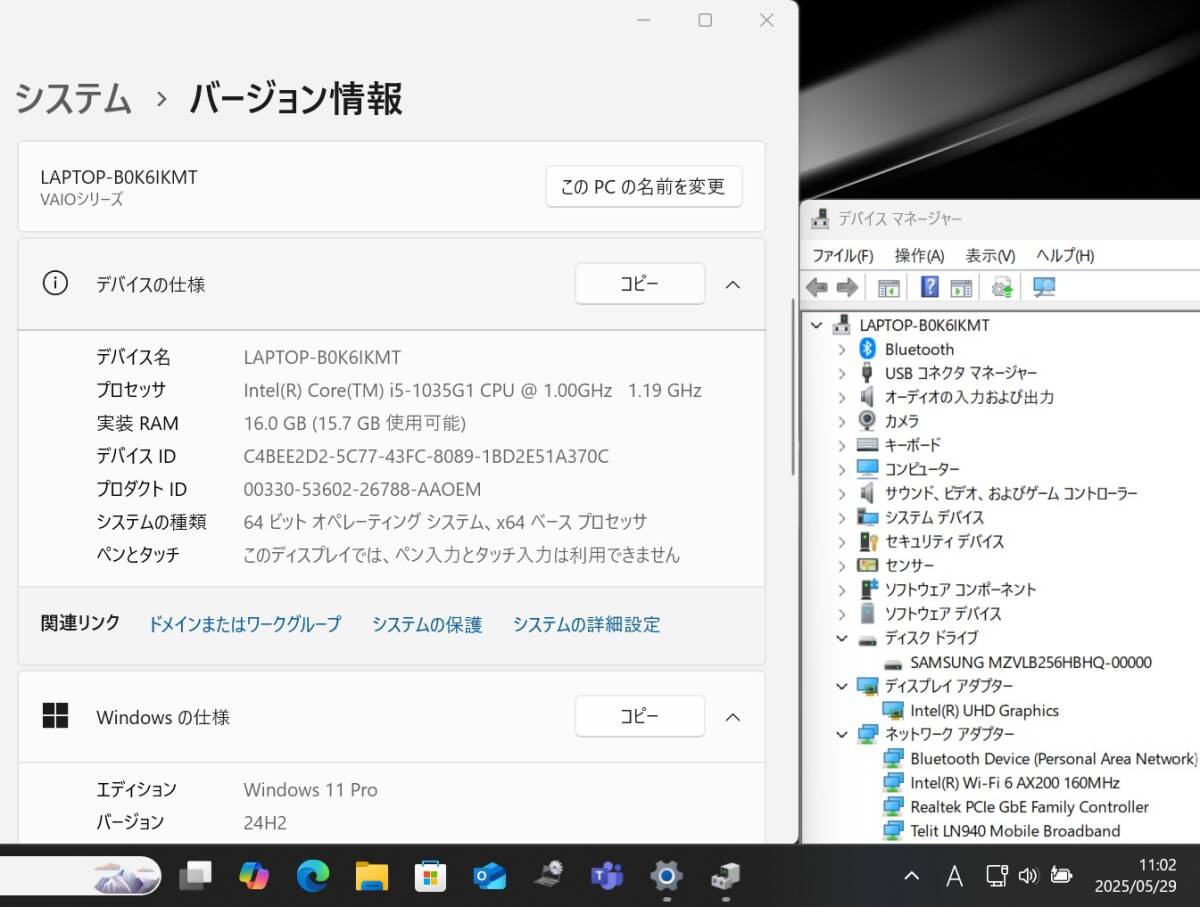The image size is (1200, 907).
Task: Click the キーボード keyboard icon
Action: point(867,445)
